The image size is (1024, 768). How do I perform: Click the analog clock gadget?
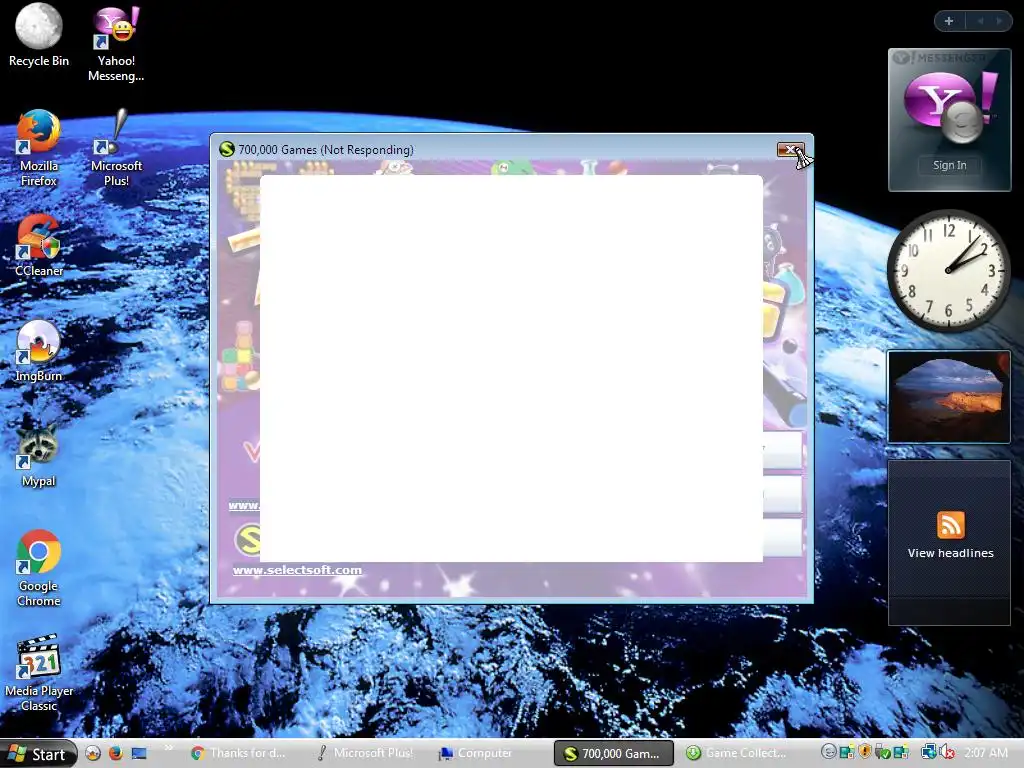pos(948,270)
